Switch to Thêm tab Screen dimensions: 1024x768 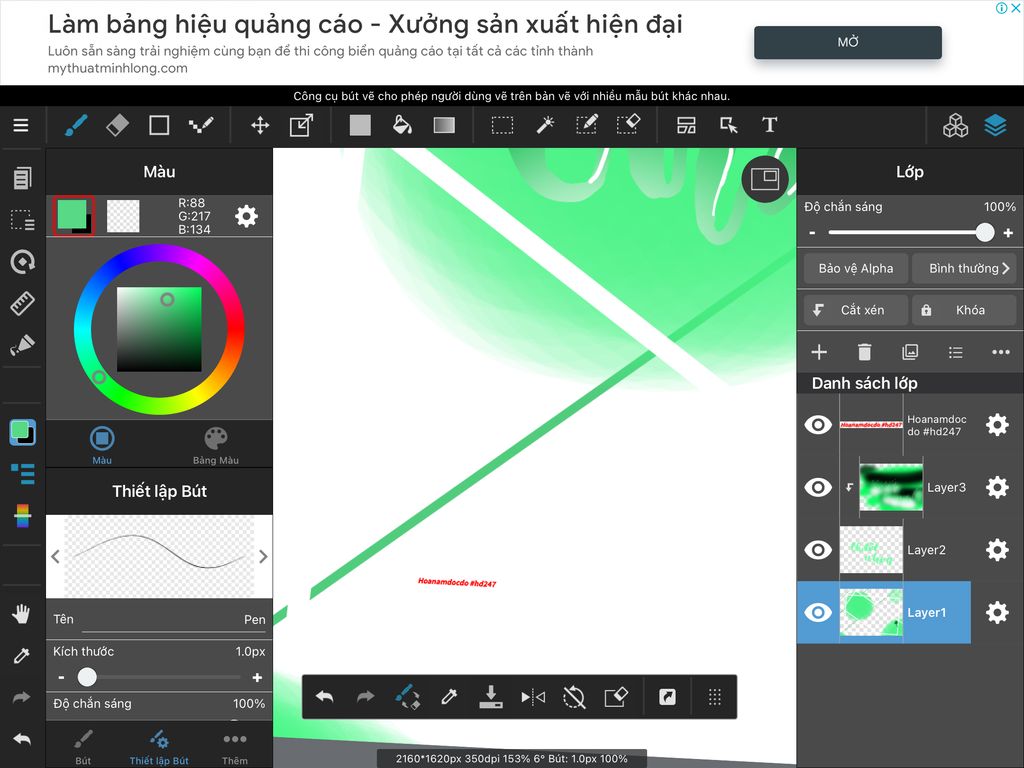(234, 747)
